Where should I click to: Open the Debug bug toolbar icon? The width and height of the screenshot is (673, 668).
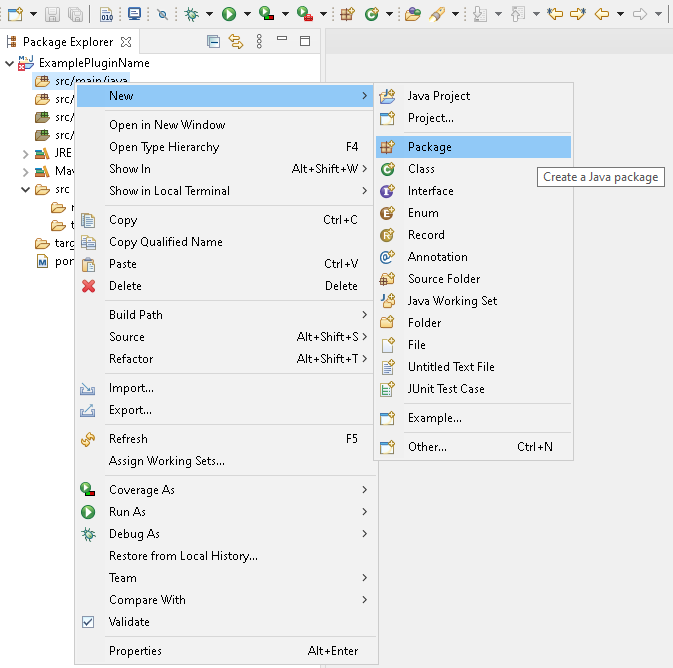191,14
